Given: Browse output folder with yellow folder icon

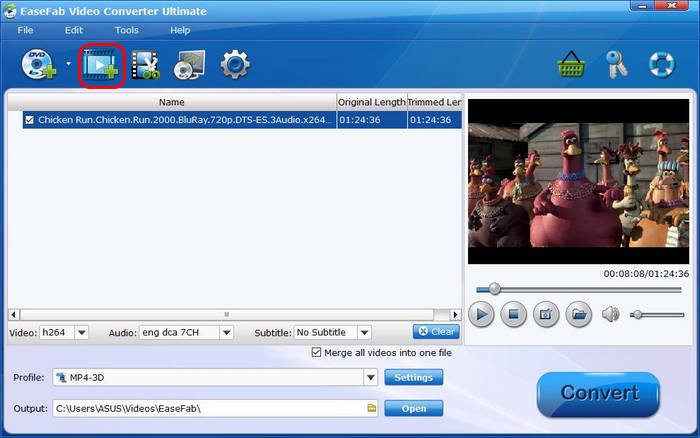Looking at the screenshot, I should (x=371, y=408).
